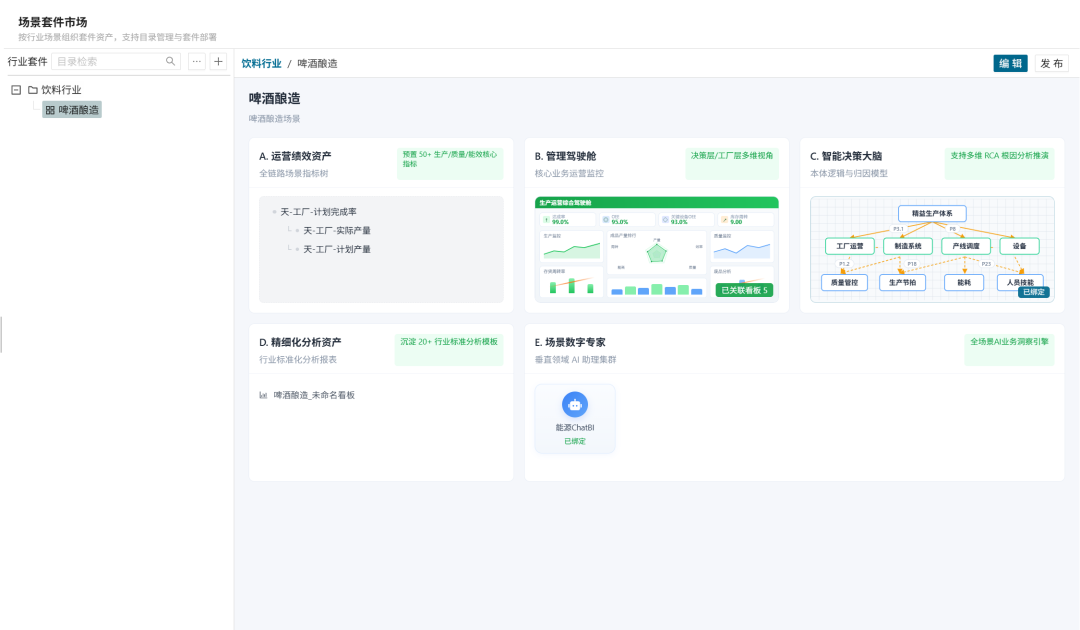Click the folder icon beside 饮料行业
This screenshot has height=630, width=1080.
(32, 90)
